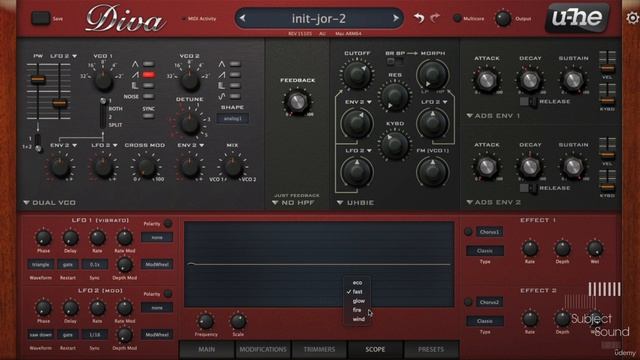Click Effect 2 Classic type button
The width and height of the screenshot is (640, 360).
point(485,321)
